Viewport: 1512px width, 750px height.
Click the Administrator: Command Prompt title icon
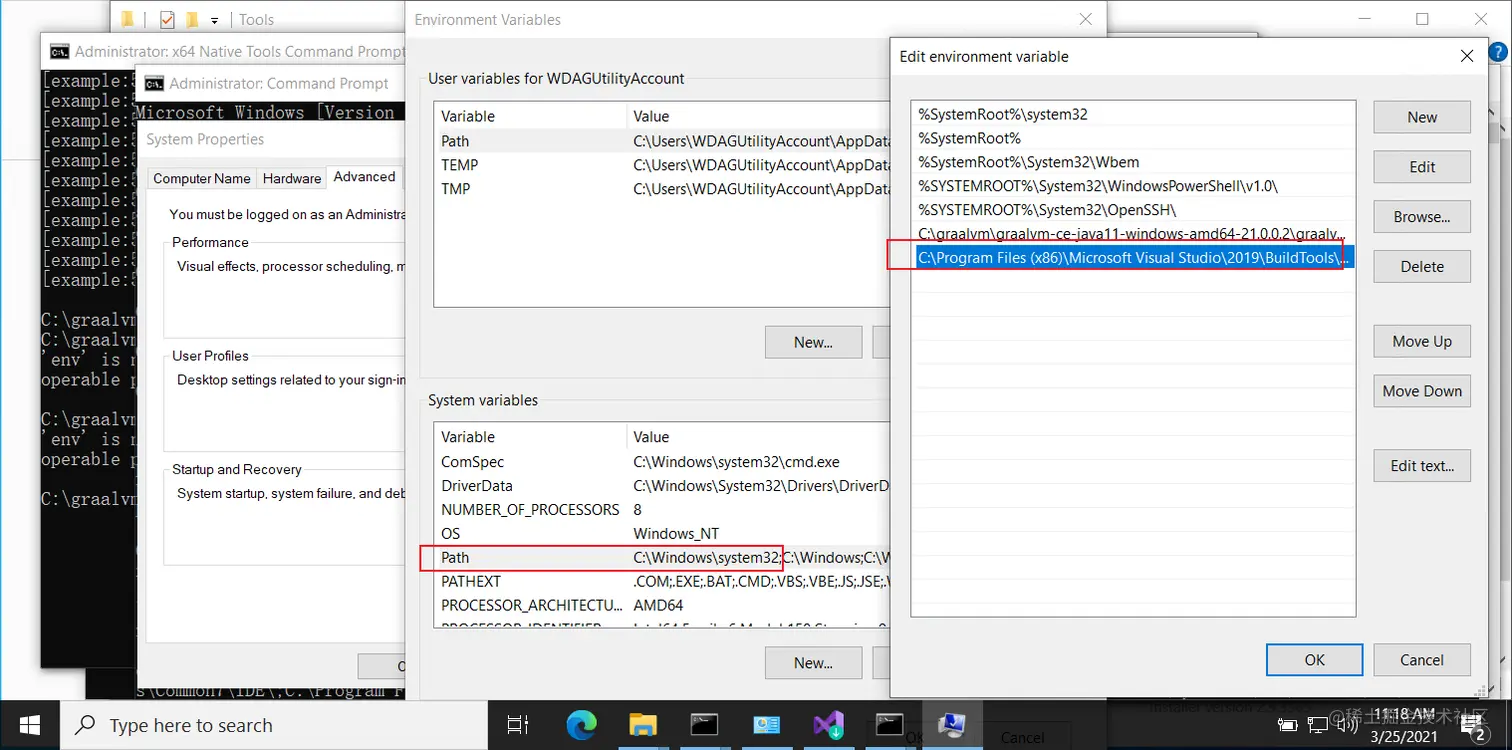154,83
